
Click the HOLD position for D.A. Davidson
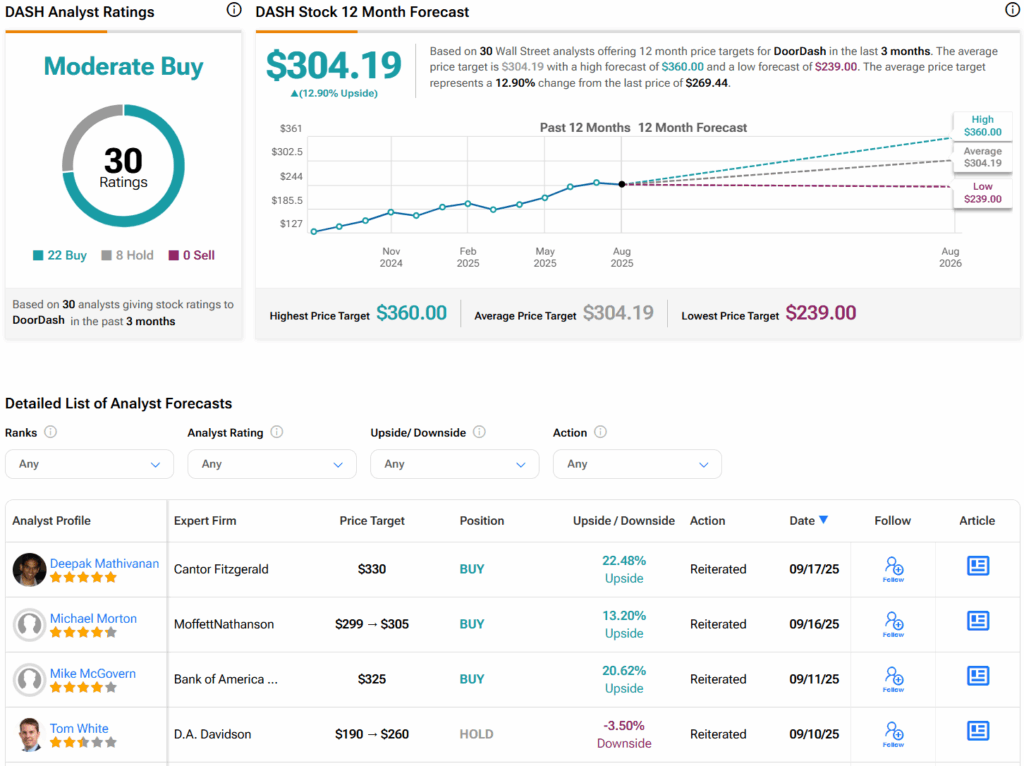tap(476, 734)
